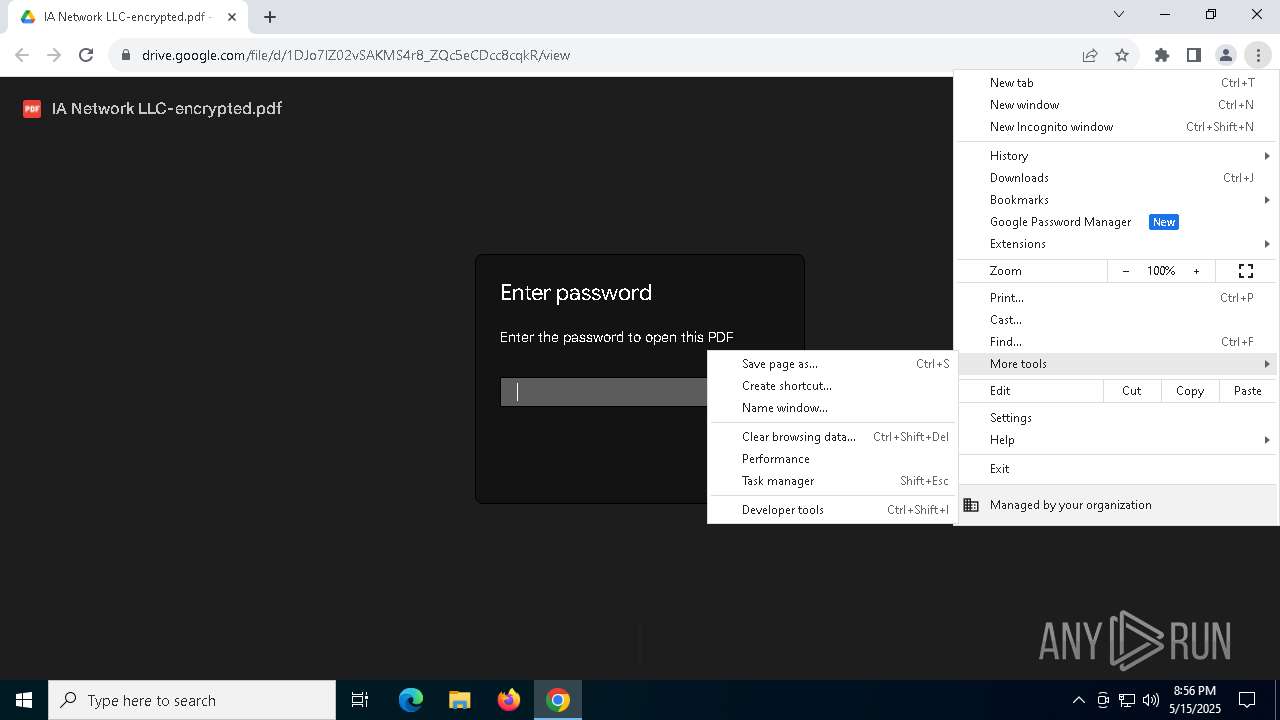Bookmark this tab with star icon
Viewport: 1280px width, 720px height.
[1122, 55]
